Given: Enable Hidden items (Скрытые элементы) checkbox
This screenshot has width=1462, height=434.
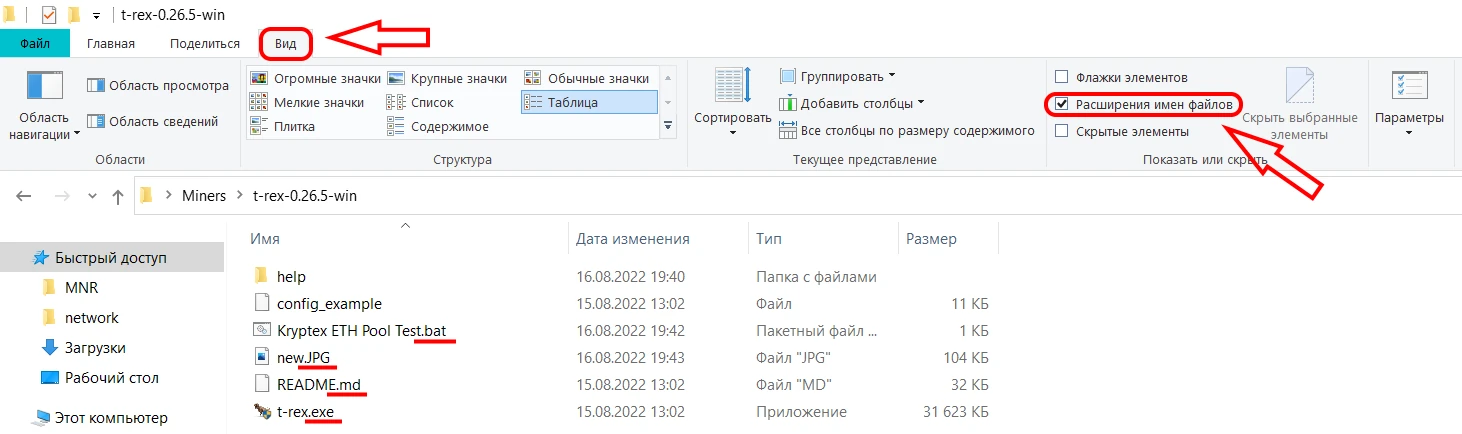Looking at the screenshot, I should [x=1062, y=131].
